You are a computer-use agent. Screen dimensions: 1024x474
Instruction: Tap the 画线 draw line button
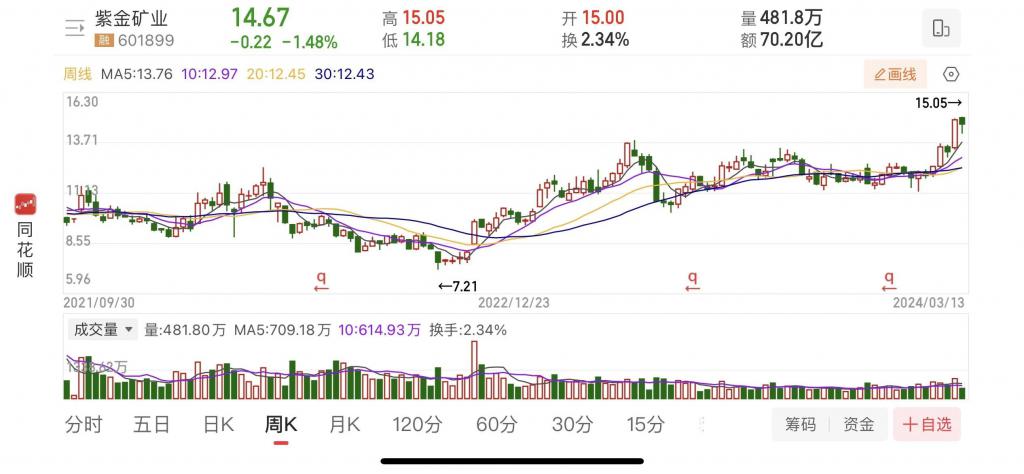pos(895,74)
